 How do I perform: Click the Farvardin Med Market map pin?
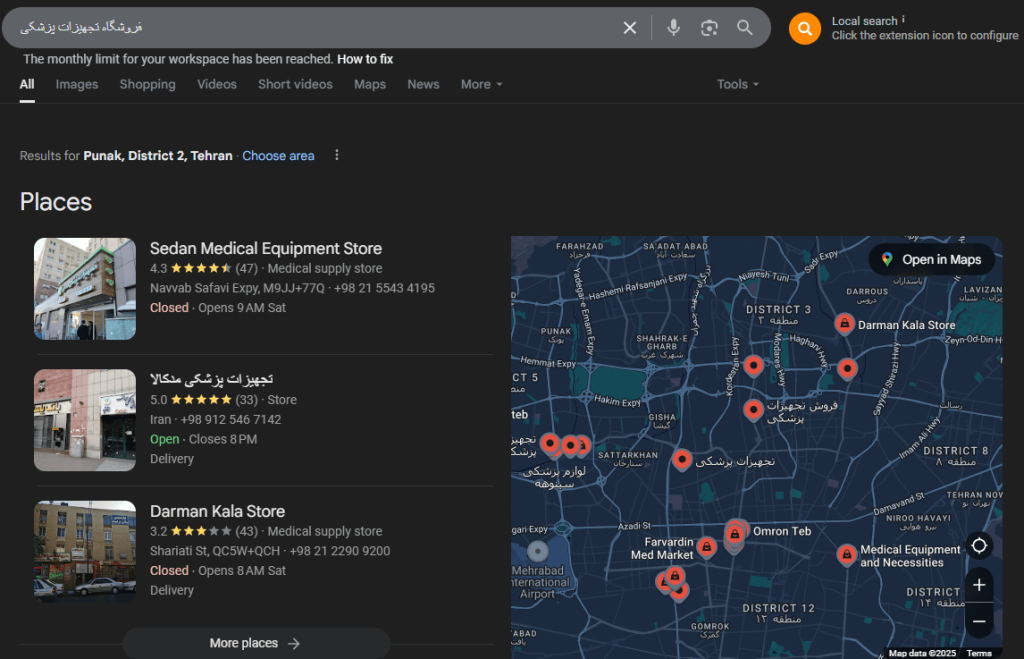[x=707, y=545]
